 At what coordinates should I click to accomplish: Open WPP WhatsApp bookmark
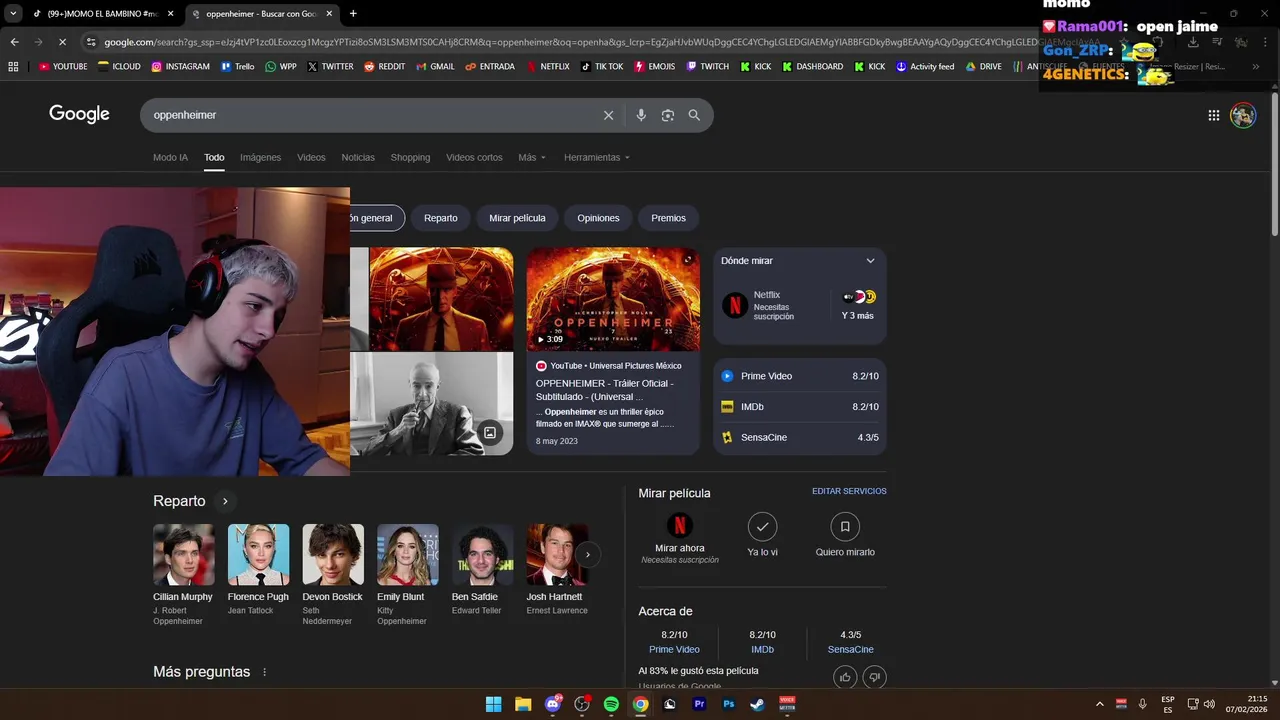pyautogui.click(x=281, y=67)
